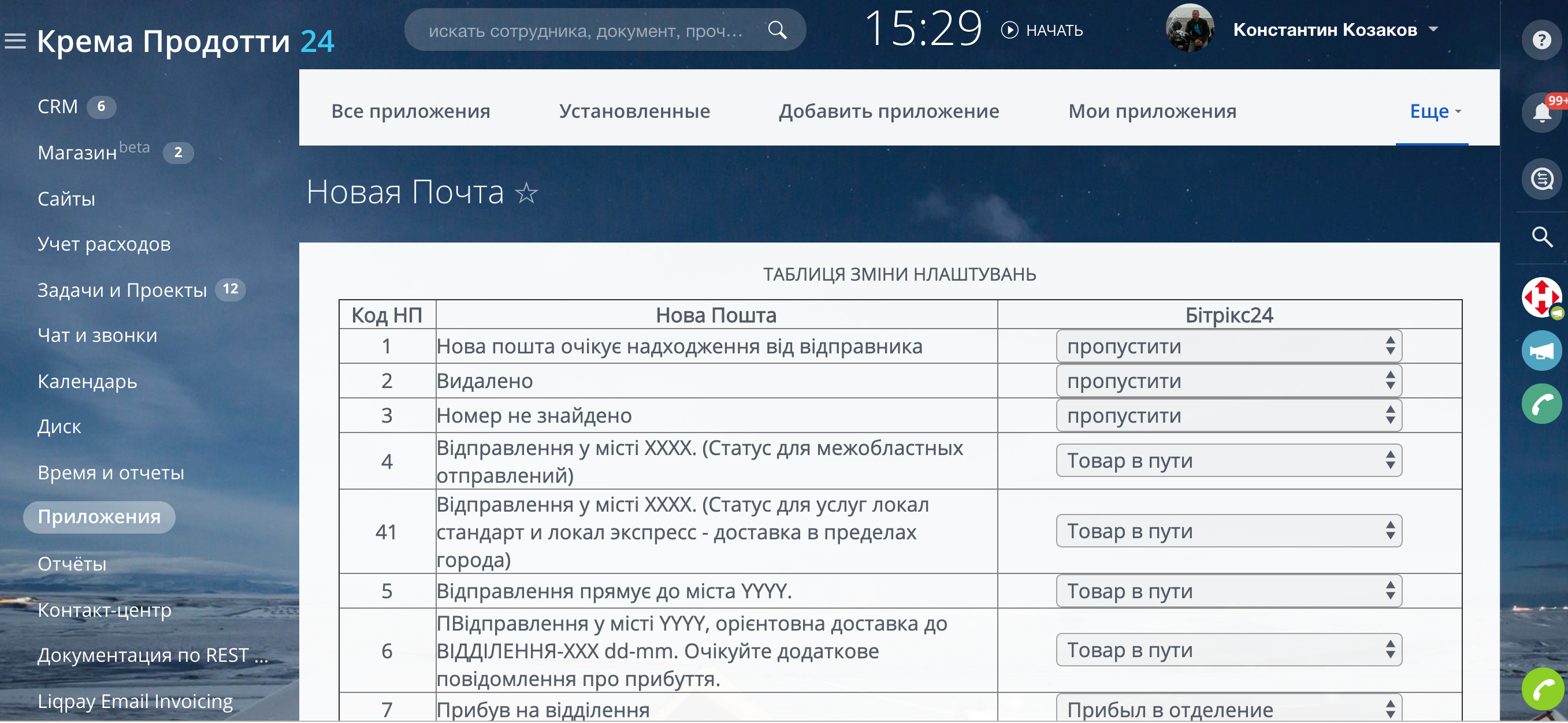Open the help question mark icon
This screenshot has width=1568, height=723.
click(1541, 41)
